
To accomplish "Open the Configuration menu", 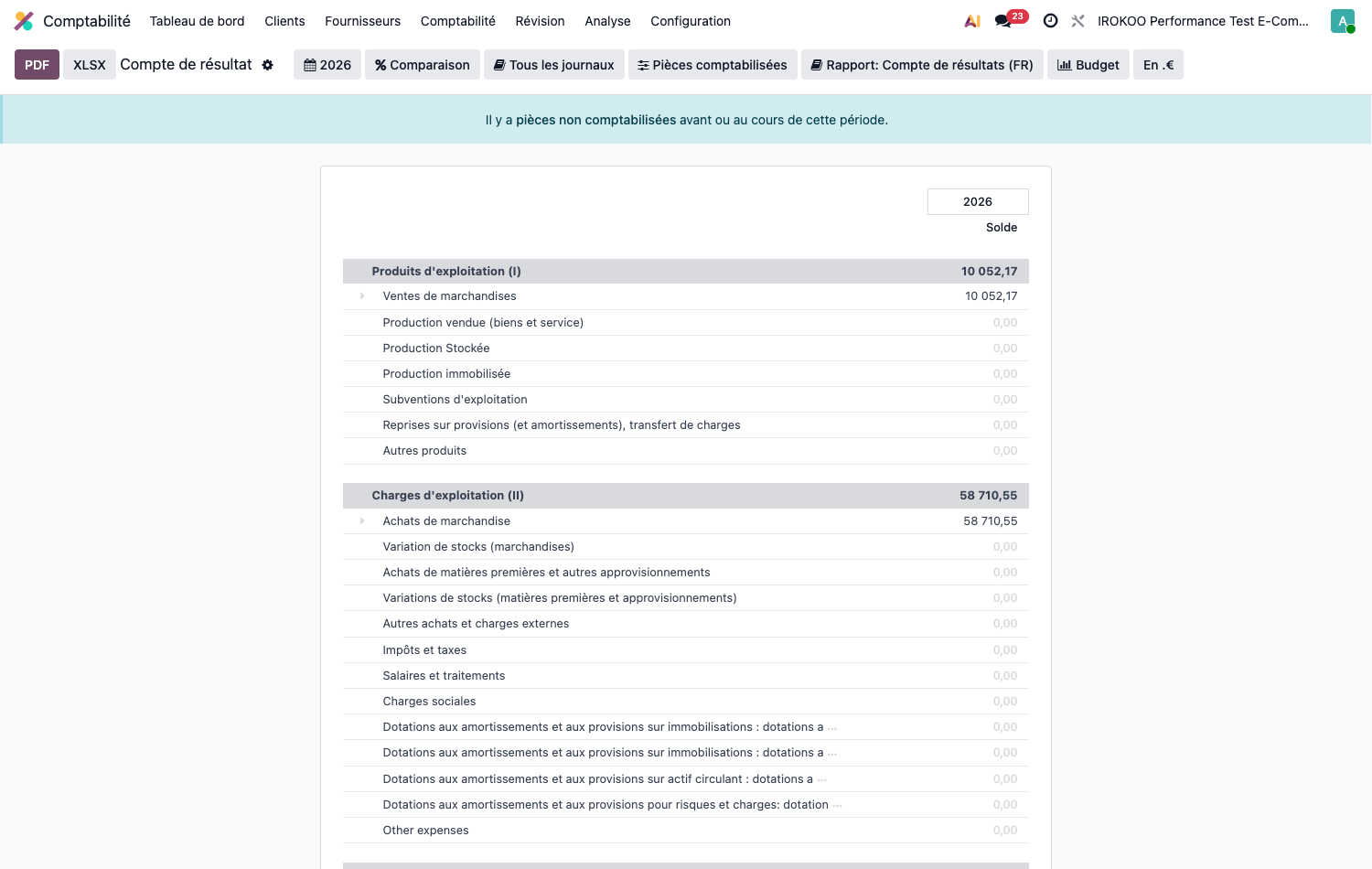I will 691,21.
